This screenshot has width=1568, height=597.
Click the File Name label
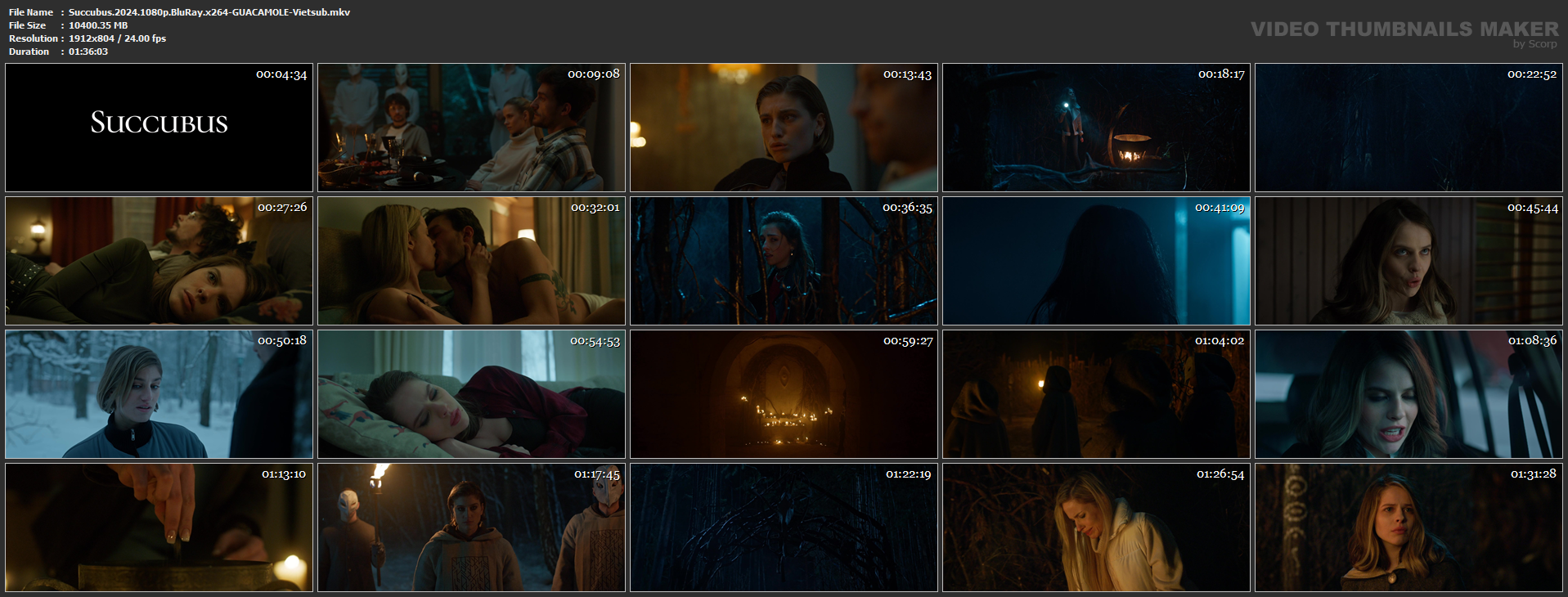(x=31, y=12)
